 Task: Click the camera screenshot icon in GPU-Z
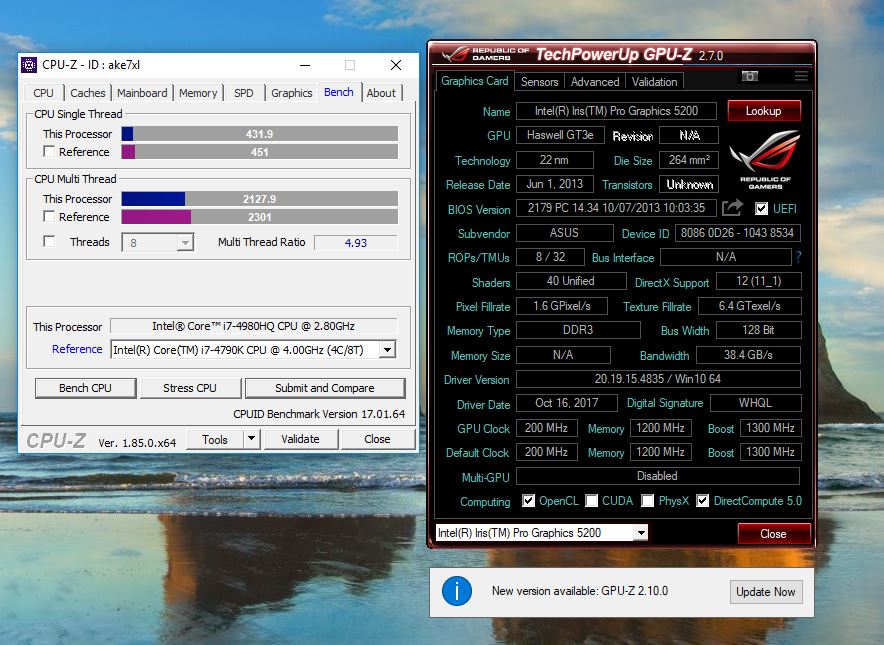(x=749, y=75)
